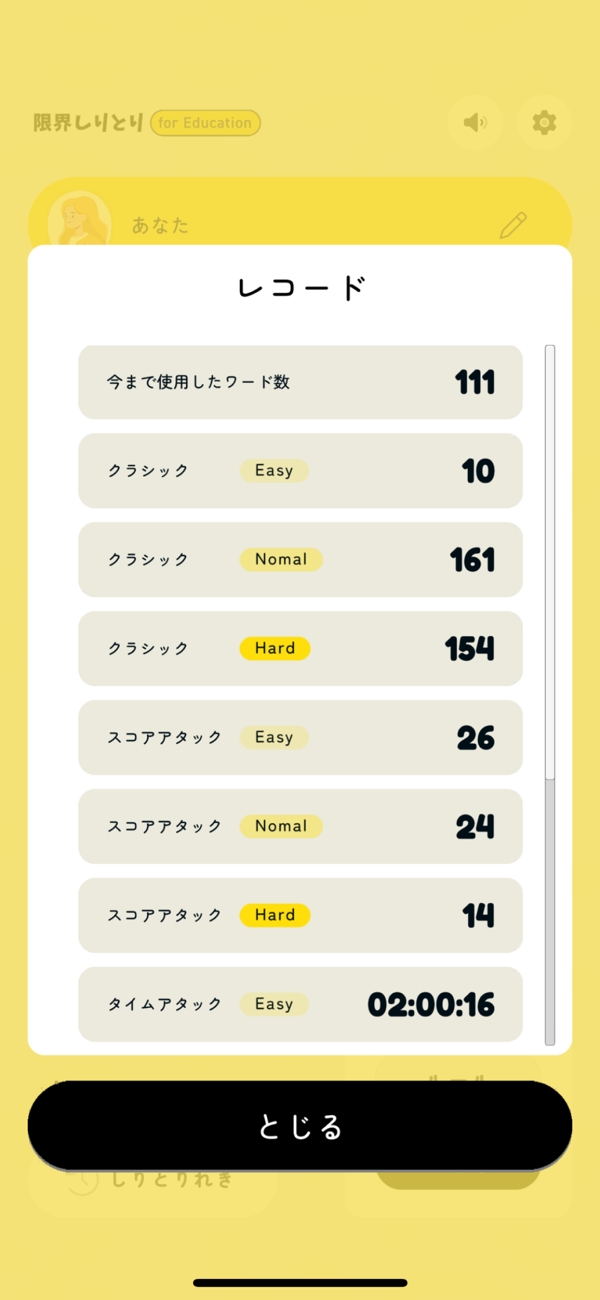This screenshot has width=600, height=1300.
Task: Tap the user avatar picture
Action: click(x=80, y=220)
